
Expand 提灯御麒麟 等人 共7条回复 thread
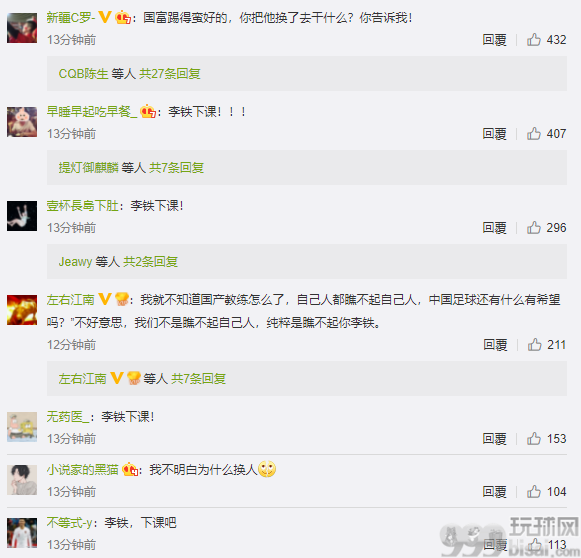(x=131, y=168)
